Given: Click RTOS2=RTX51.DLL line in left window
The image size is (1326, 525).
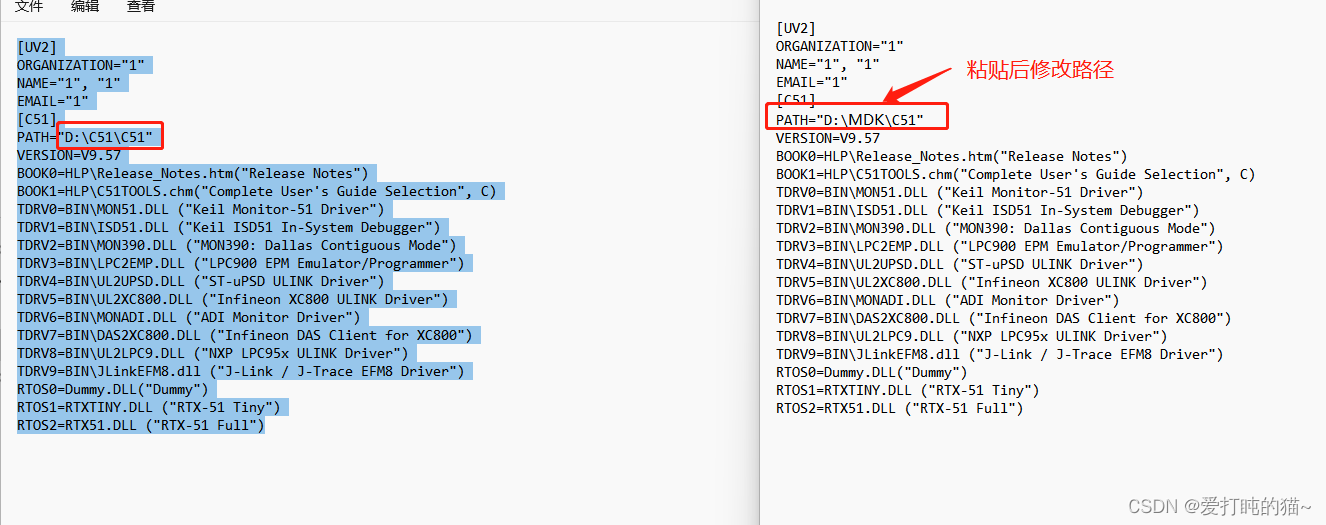Looking at the screenshot, I should [140, 425].
